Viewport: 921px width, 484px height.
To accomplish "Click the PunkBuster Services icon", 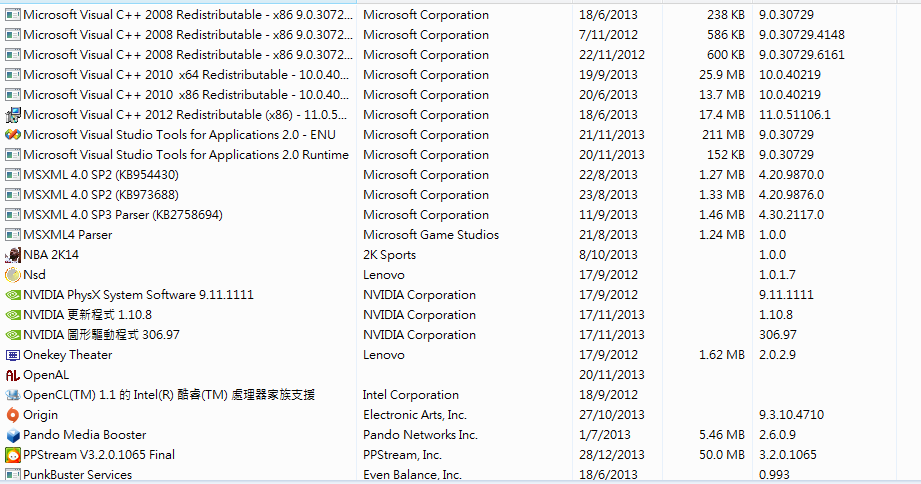I will (x=12, y=475).
